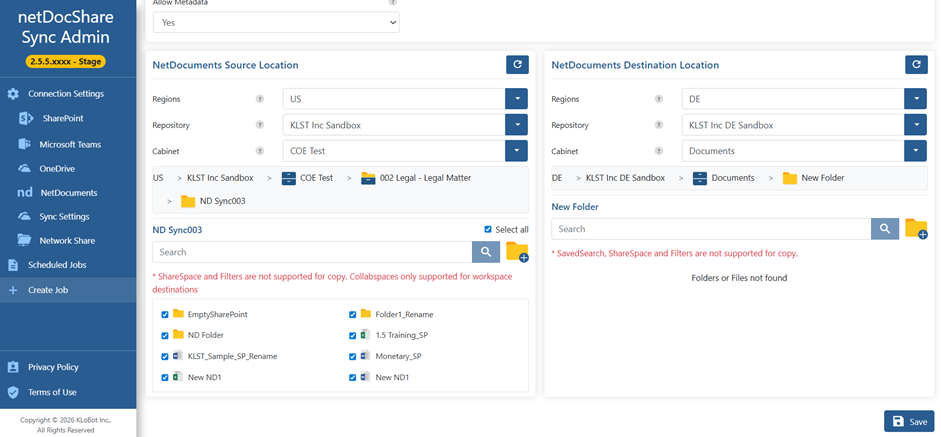Screen dimensions: 941x437
Task: Click the SharePoint icon in sidebar
Action: 26,118
